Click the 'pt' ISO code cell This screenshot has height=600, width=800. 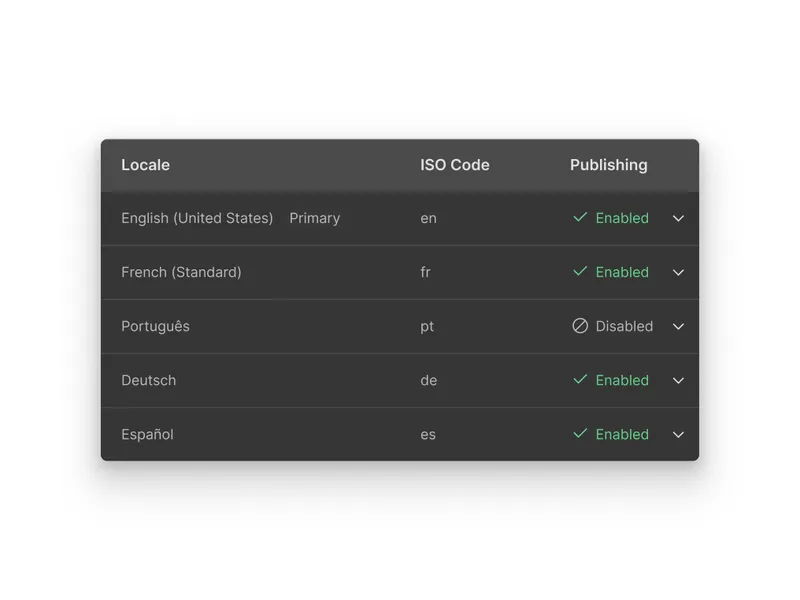(x=427, y=326)
